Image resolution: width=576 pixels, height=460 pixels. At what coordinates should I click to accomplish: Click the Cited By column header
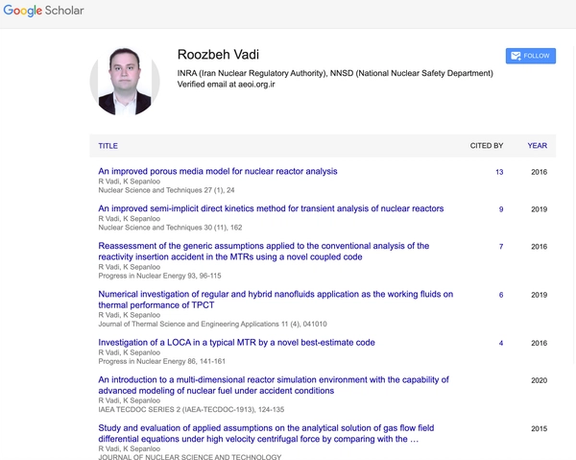click(x=486, y=145)
